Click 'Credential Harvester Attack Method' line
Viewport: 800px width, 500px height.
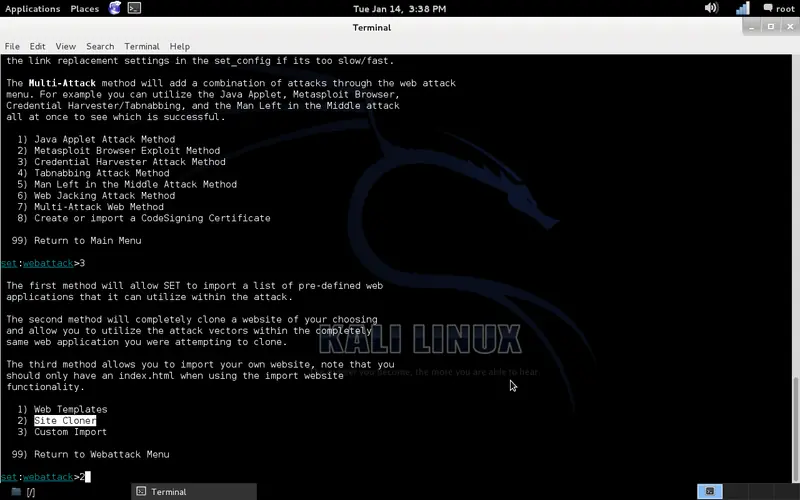click(x=130, y=162)
